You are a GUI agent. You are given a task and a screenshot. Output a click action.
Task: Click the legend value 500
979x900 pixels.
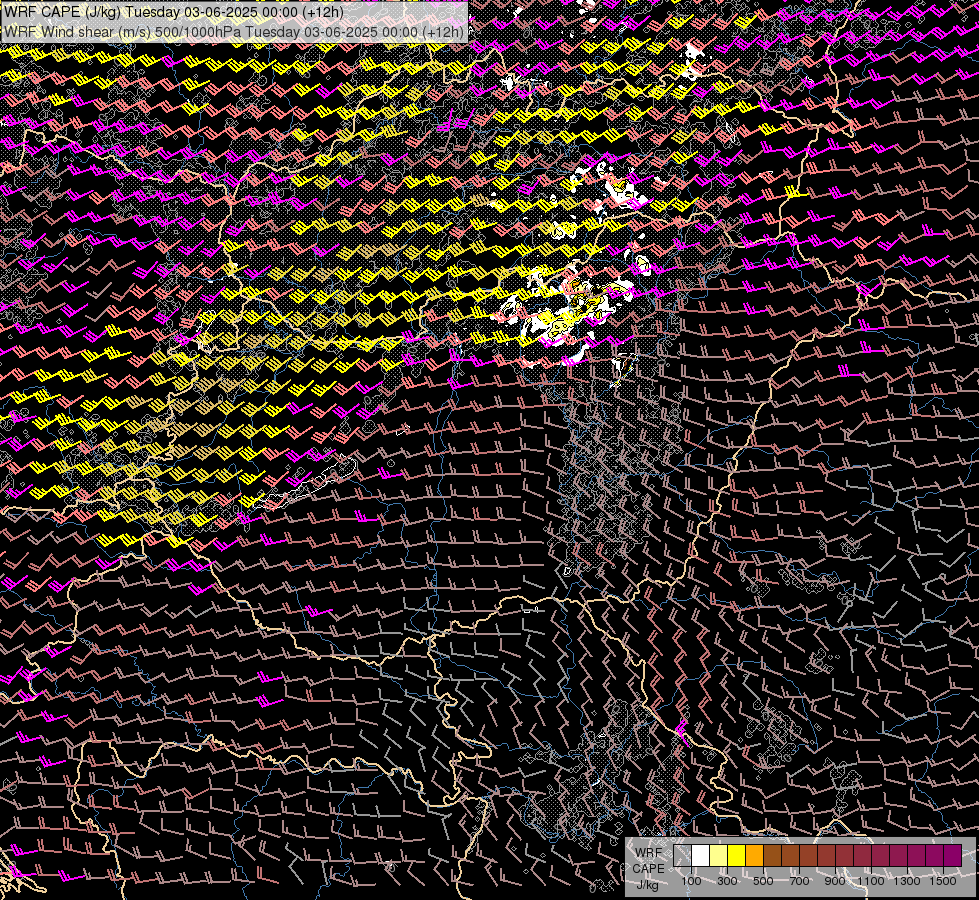763,881
